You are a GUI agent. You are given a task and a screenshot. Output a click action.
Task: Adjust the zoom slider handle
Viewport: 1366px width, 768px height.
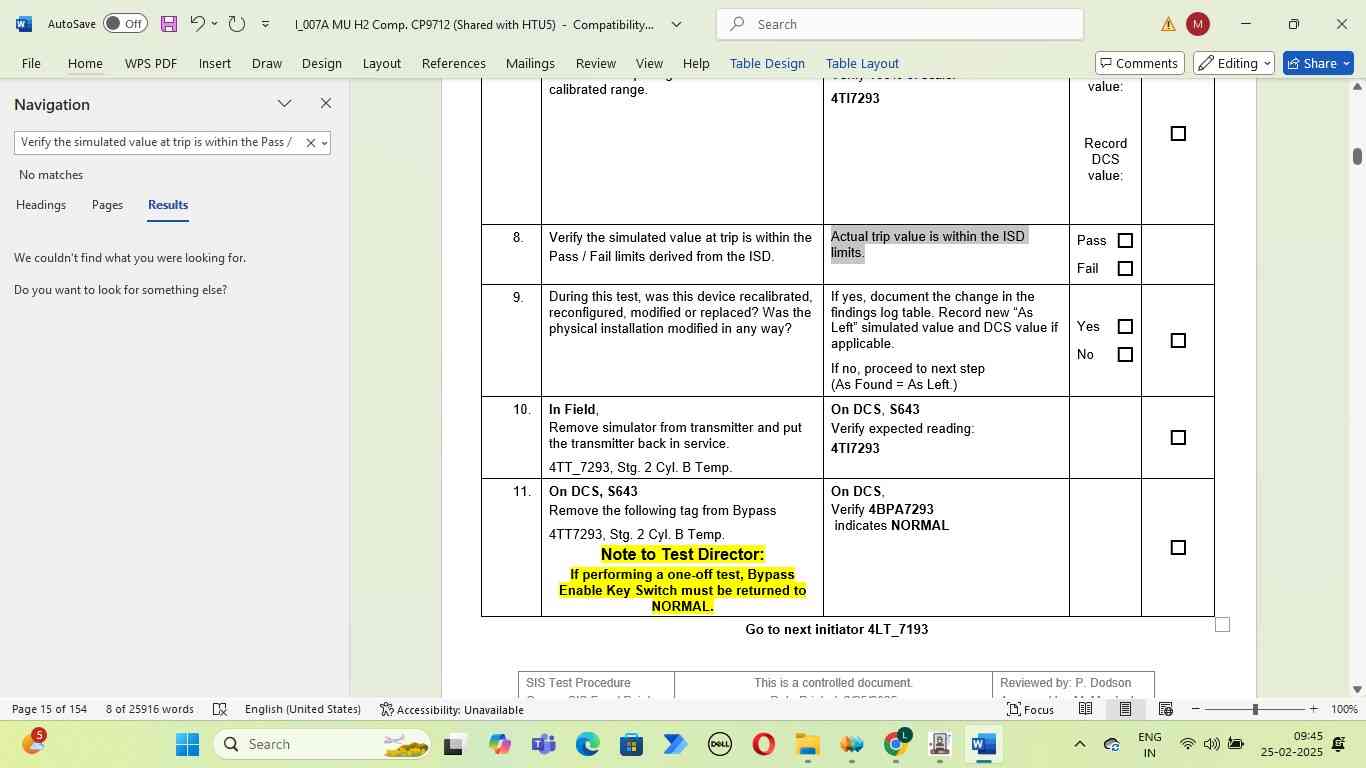(1255, 709)
